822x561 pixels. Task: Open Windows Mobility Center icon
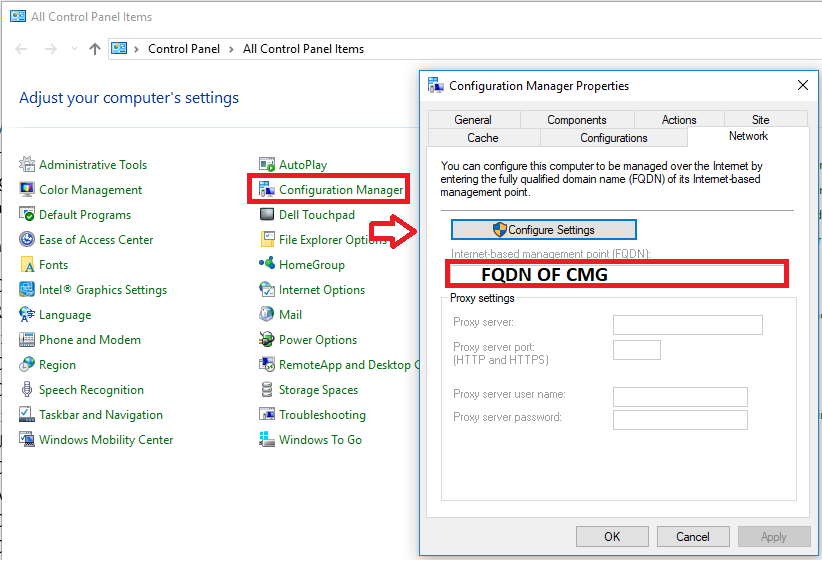pyautogui.click(x=27, y=439)
